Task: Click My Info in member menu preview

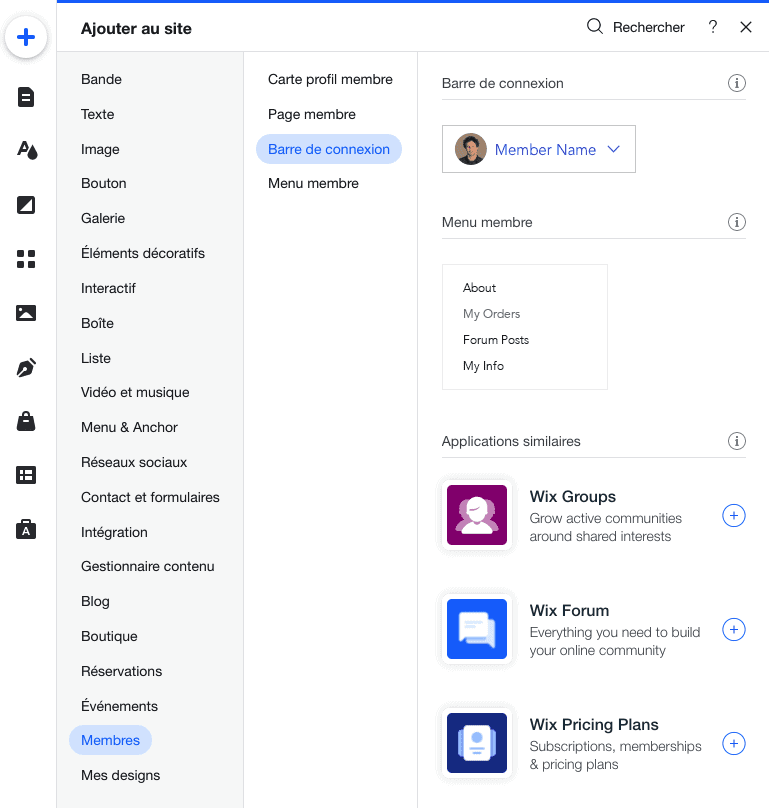Action: [483, 366]
